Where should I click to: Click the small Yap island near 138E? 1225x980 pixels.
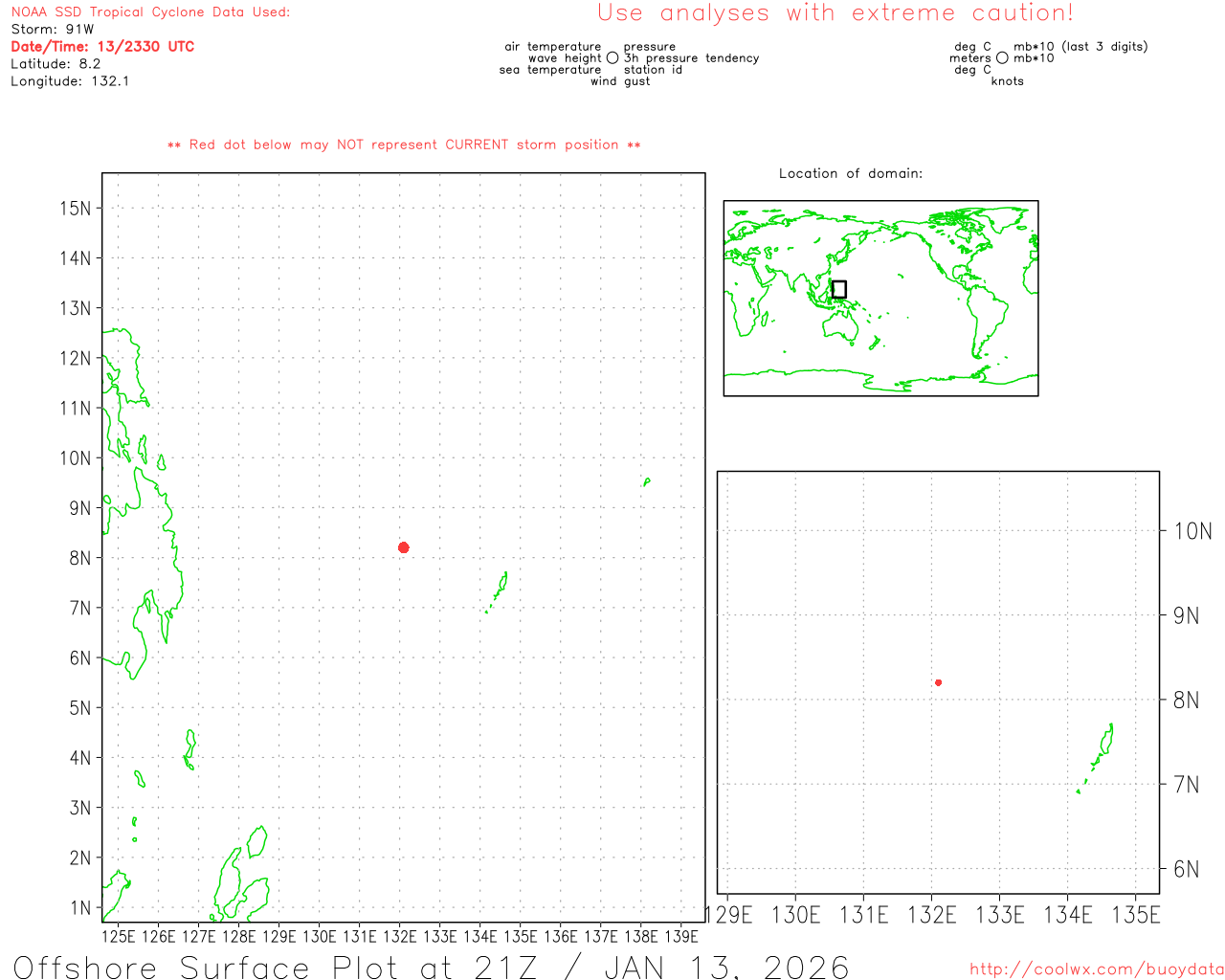[647, 482]
